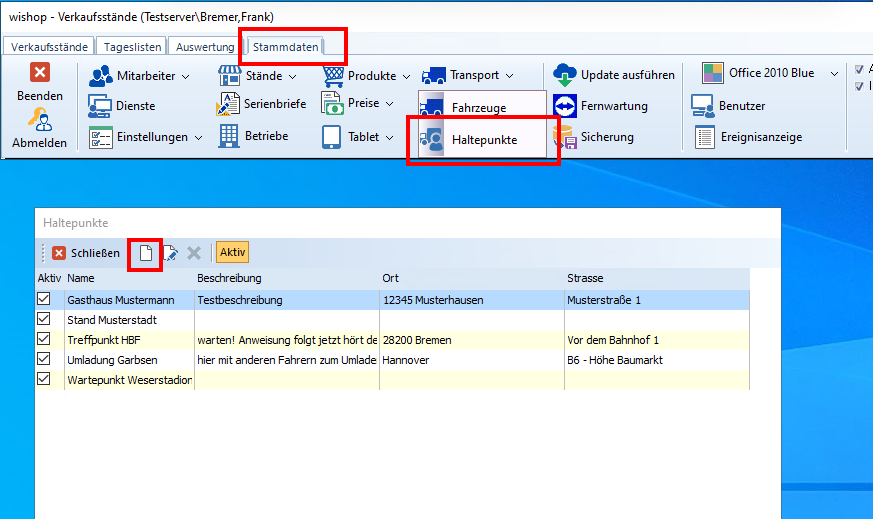Click edit Haltepunkt pencil icon
Viewport: 873px width, 519px height.
pyautogui.click(x=170, y=253)
